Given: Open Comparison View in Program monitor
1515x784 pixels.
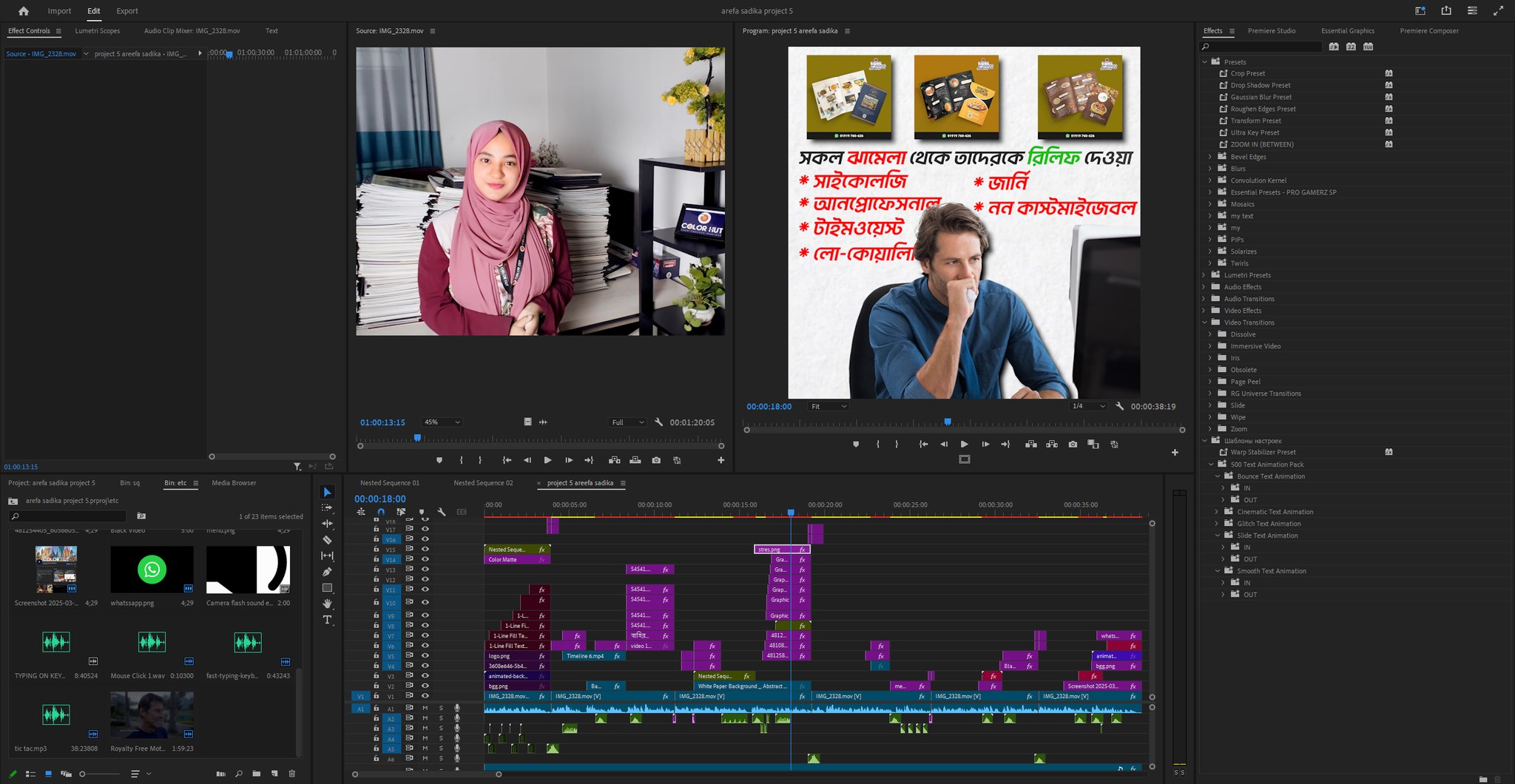Looking at the screenshot, I should pyautogui.click(x=1093, y=444).
